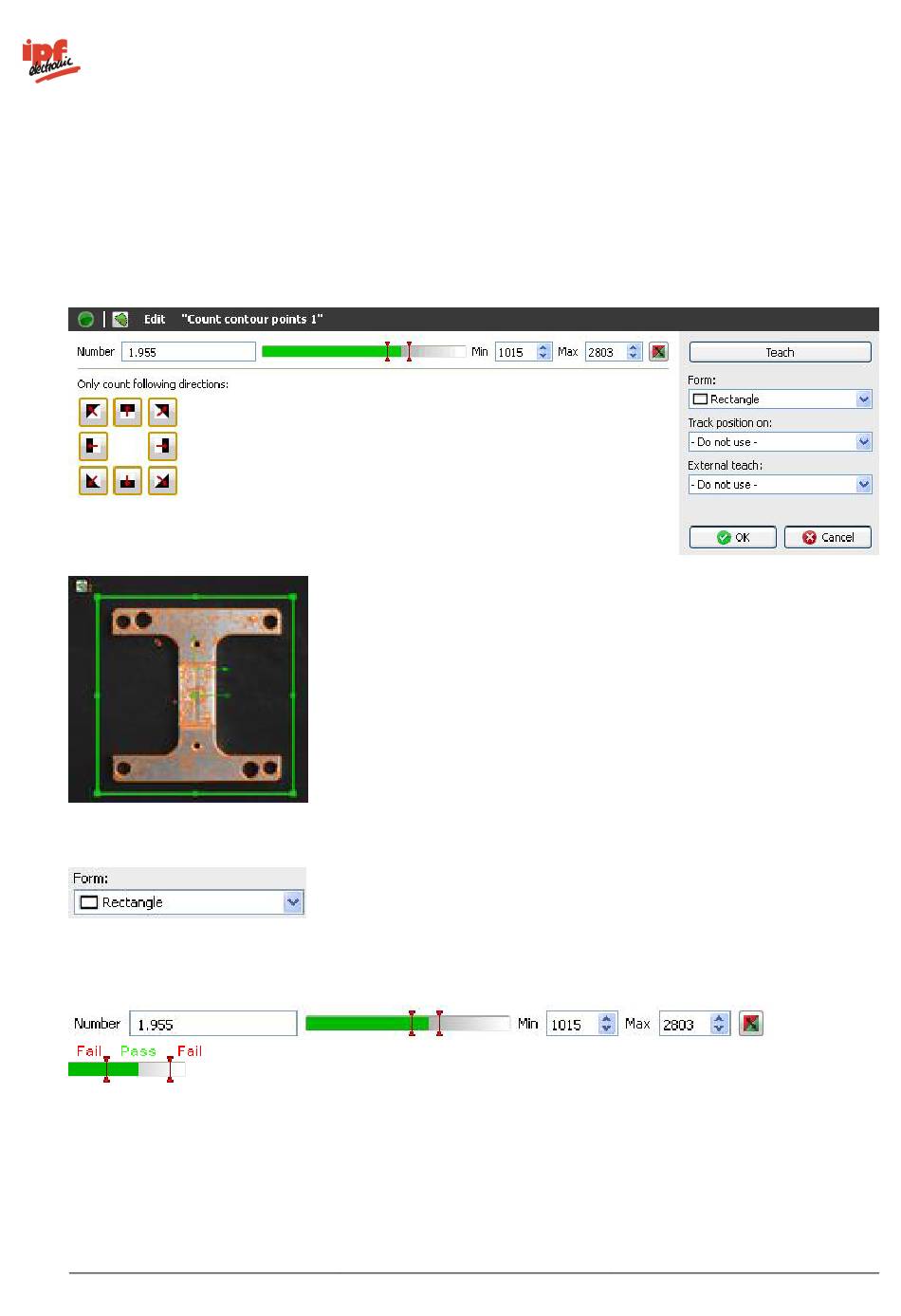Click the green status circle beside Edit
The height and width of the screenshot is (1316, 901).
pos(85,320)
